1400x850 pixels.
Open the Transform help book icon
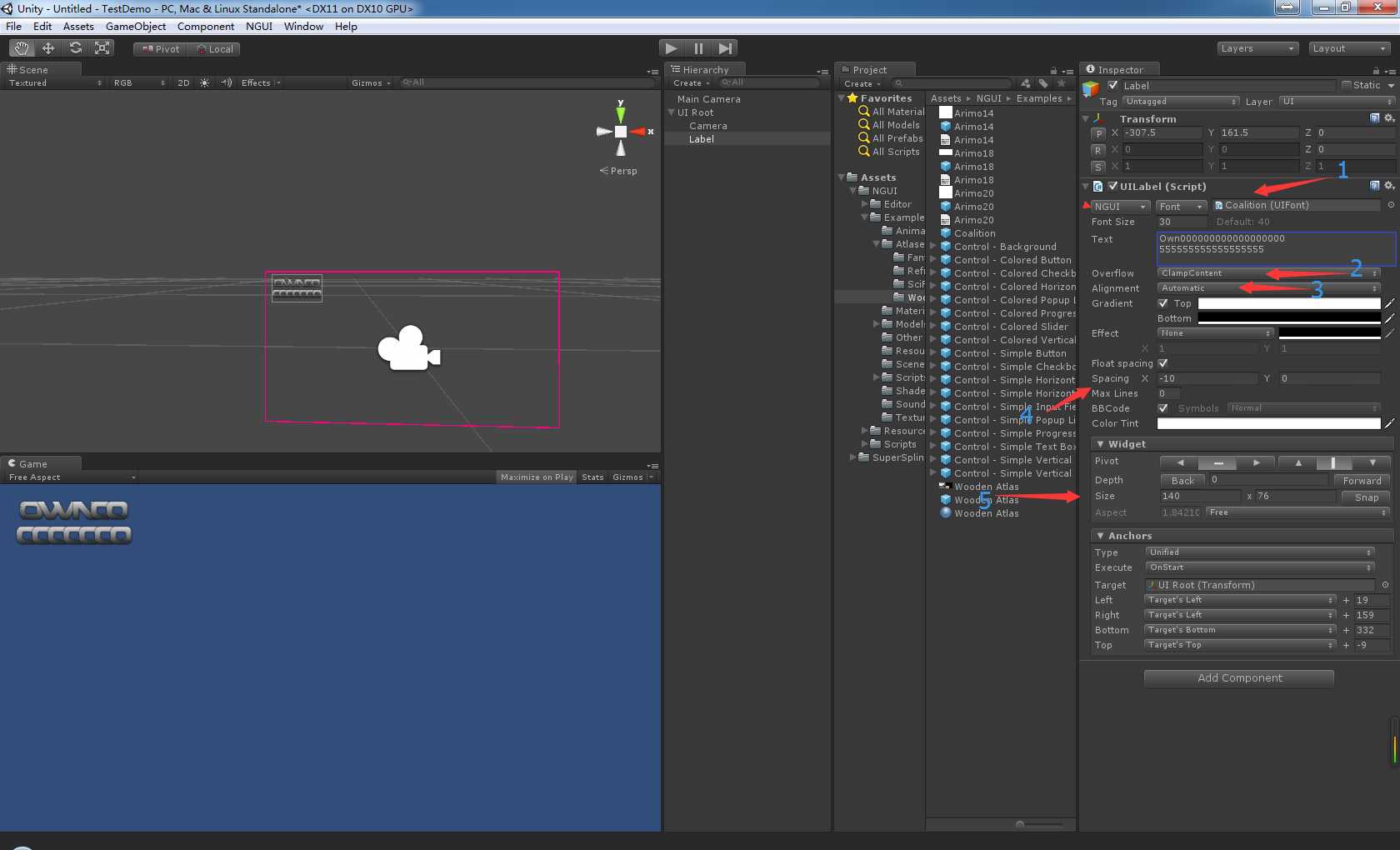point(1375,118)
